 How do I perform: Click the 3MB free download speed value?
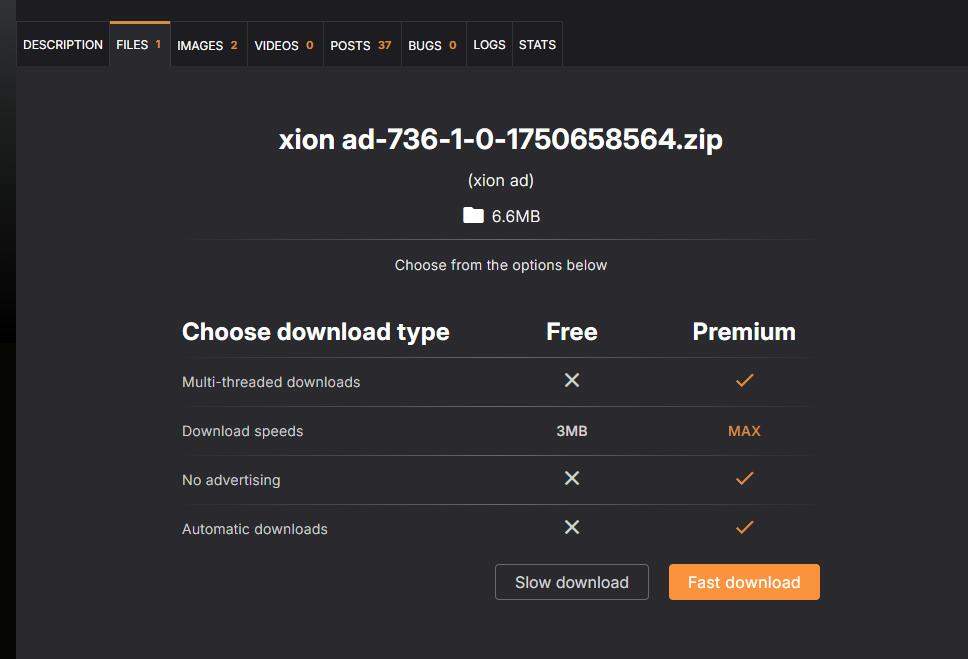coord(572,431)
